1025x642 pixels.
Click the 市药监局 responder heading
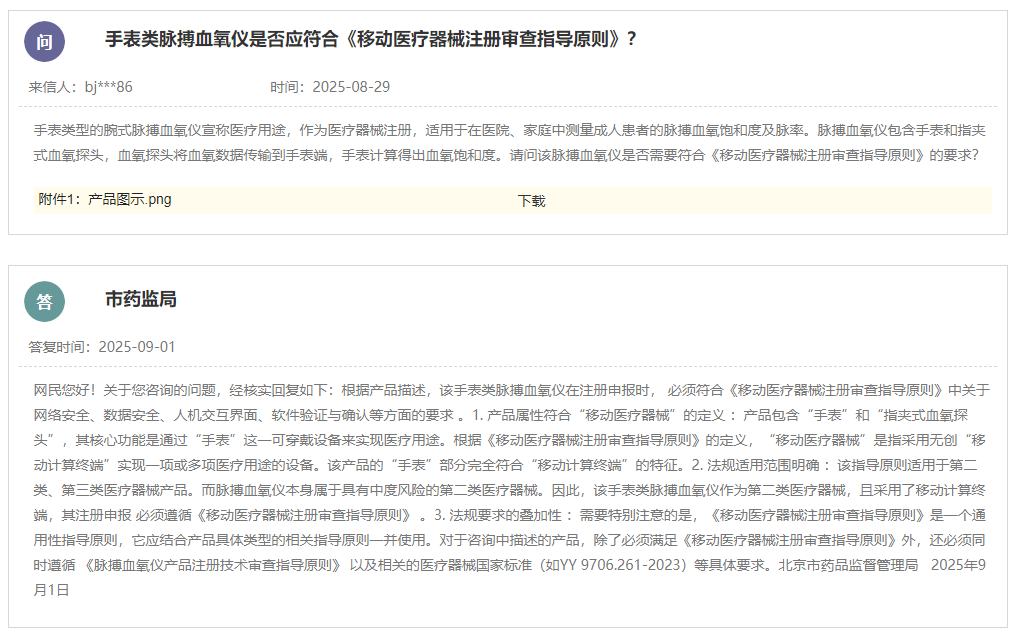click(141, 299)
